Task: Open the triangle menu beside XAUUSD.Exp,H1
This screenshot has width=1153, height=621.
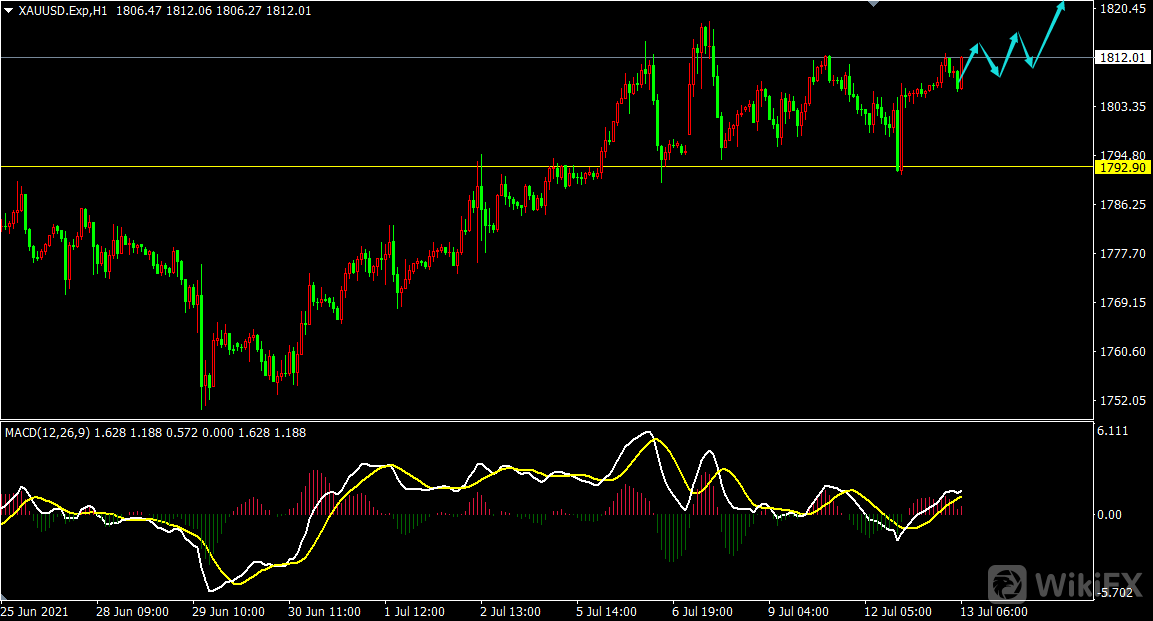Action: pos(8,10)
